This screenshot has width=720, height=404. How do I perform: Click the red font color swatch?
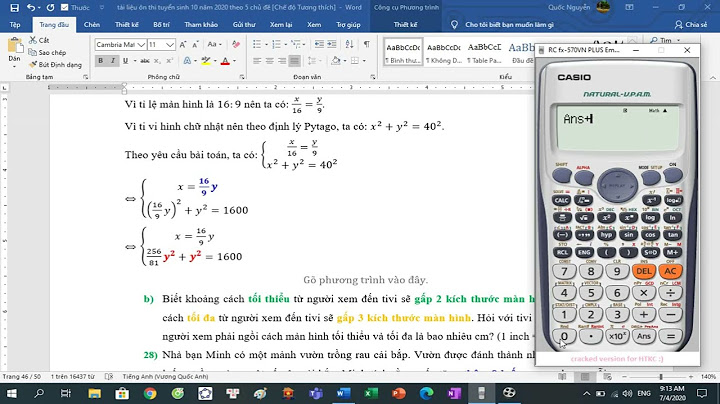[225, 61]
